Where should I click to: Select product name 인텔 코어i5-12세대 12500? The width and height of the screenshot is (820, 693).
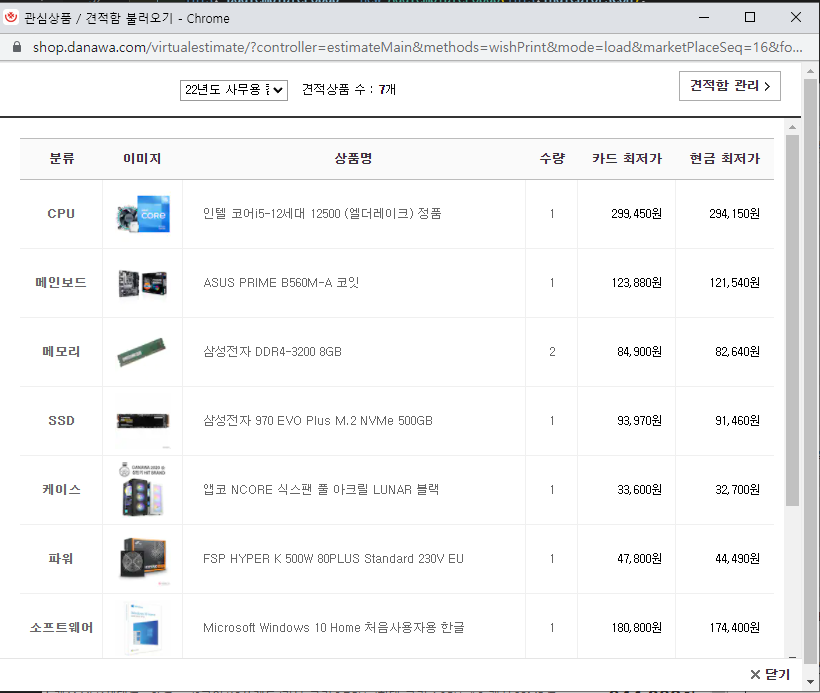coord(322,213)
